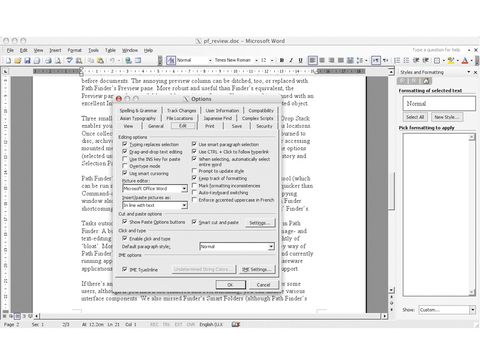Click the Center alignment icon
The image size is (480, 360).
tap(322, 60)
